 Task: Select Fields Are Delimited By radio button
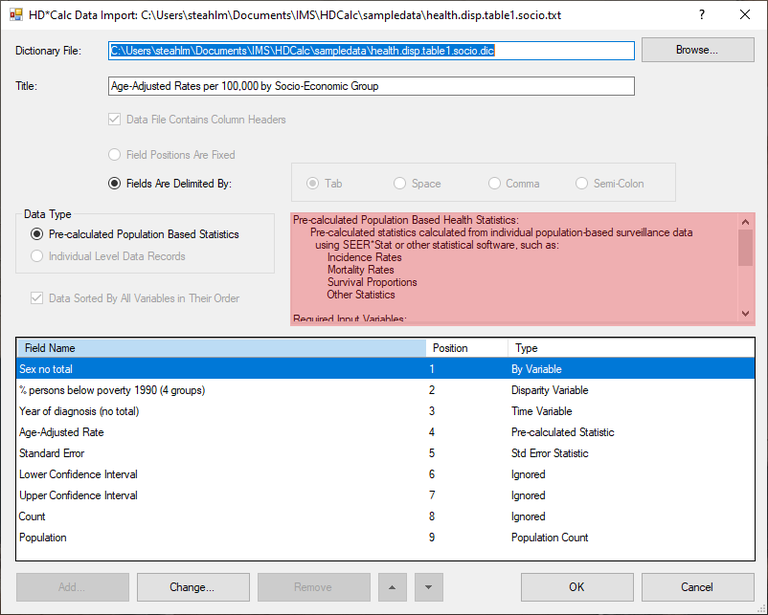coord(115,183)
